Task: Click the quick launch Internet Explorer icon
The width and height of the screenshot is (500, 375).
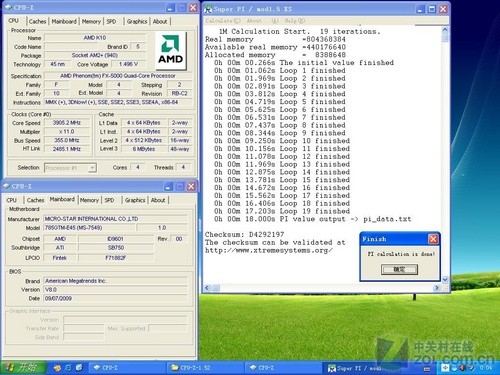Action: click(68, 368)
